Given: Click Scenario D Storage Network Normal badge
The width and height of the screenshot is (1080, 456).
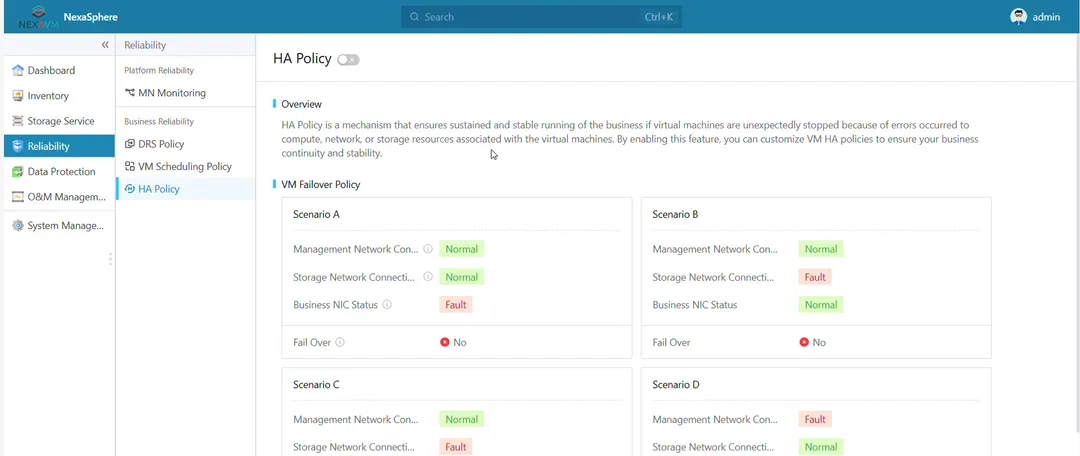Looking at the screenshot, I should pyautogui.click(x=821, y=447).
